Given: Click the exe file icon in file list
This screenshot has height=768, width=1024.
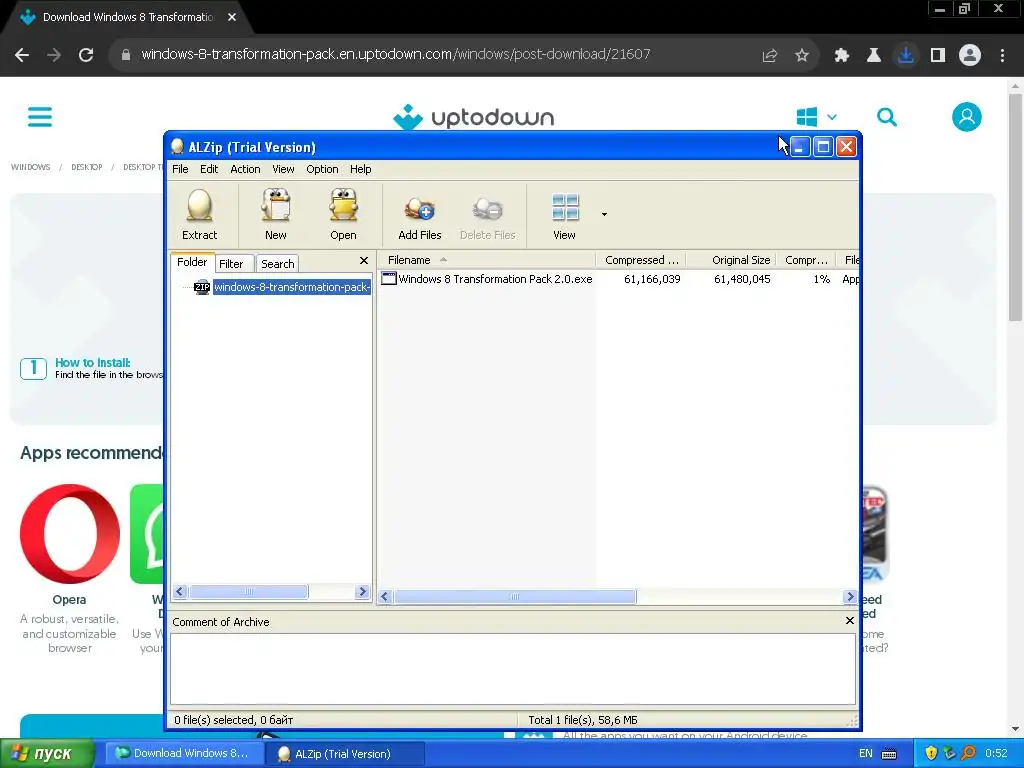Looking at the screenshot, I should [x=389, y=279].
